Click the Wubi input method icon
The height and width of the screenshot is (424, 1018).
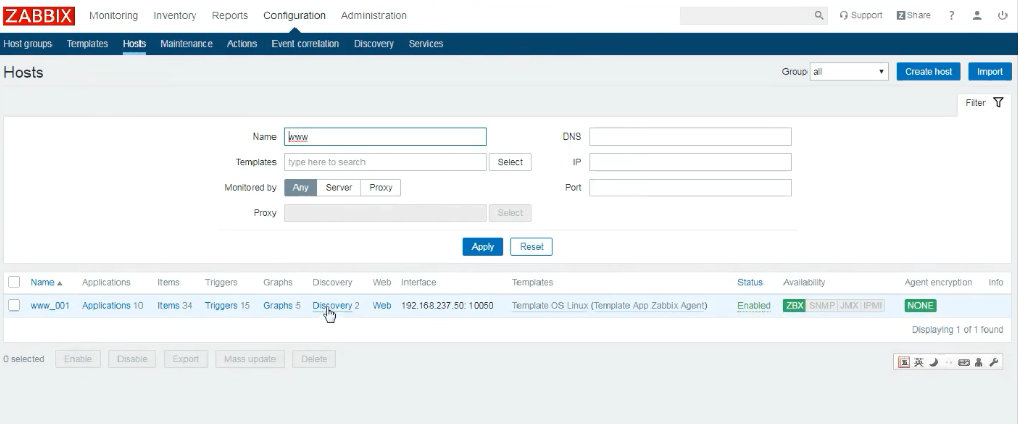904,362
